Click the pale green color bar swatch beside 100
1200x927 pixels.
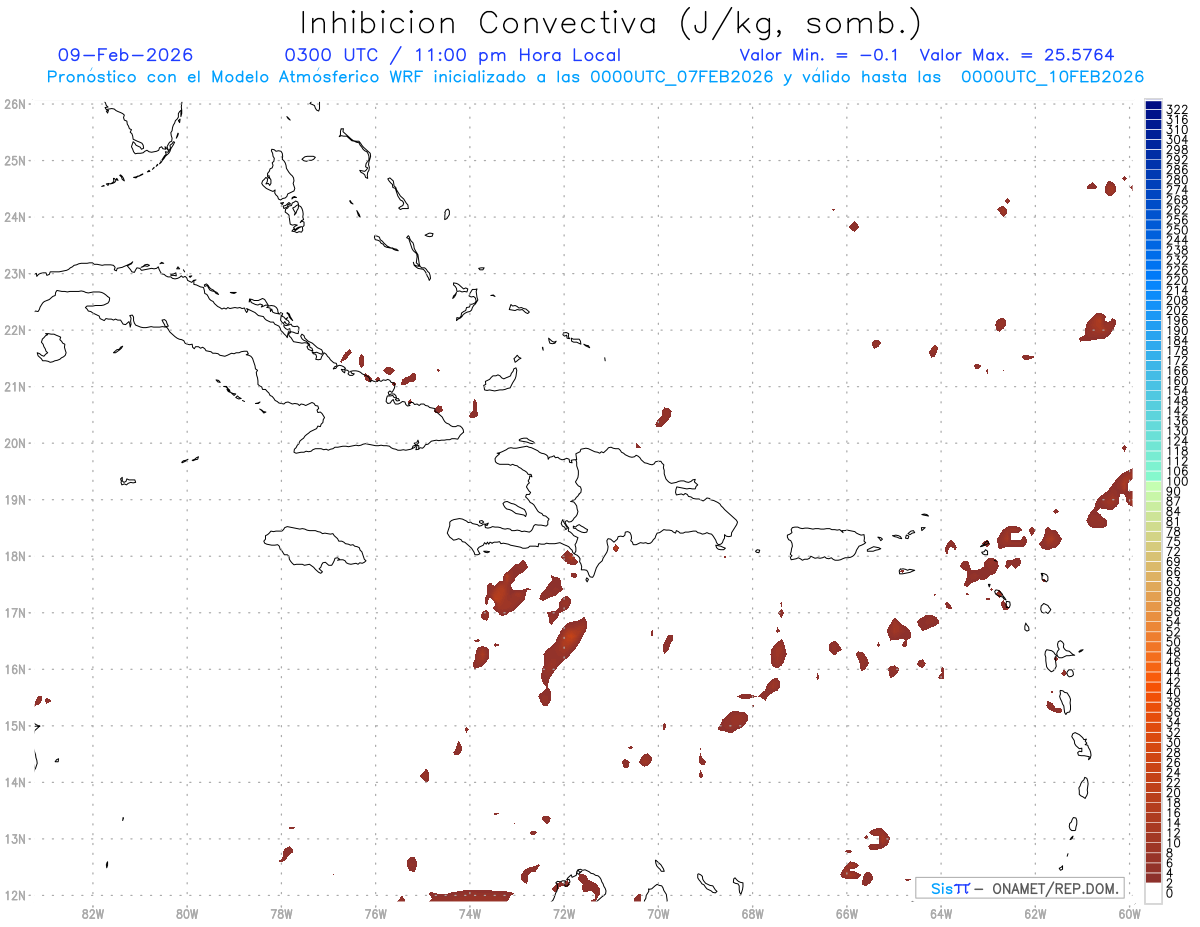[x=1154, y=484]
